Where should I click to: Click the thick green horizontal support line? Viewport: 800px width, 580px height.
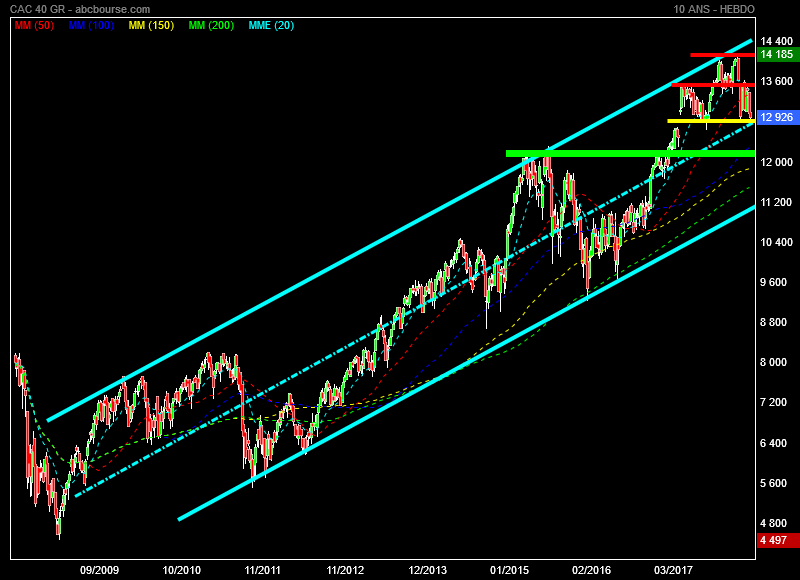coord(630,154)
